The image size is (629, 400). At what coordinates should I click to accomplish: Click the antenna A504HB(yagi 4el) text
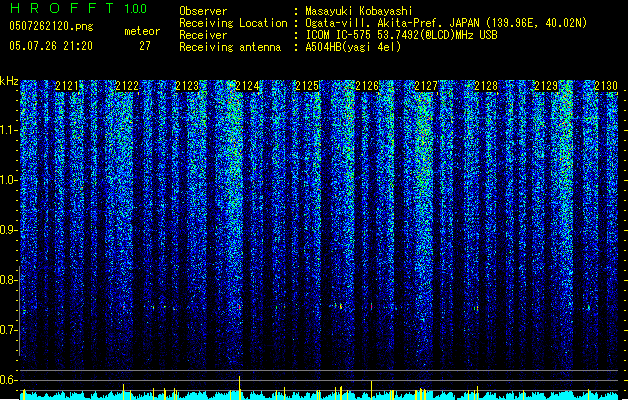click(x=353, y=47)
